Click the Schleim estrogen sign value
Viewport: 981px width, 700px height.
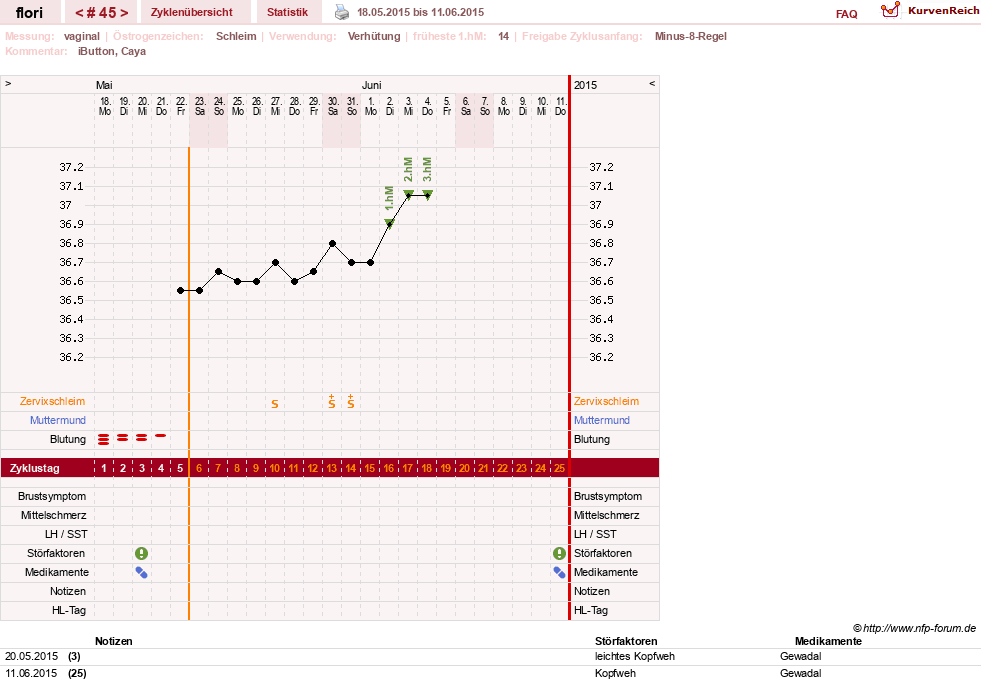click(236, 36)
